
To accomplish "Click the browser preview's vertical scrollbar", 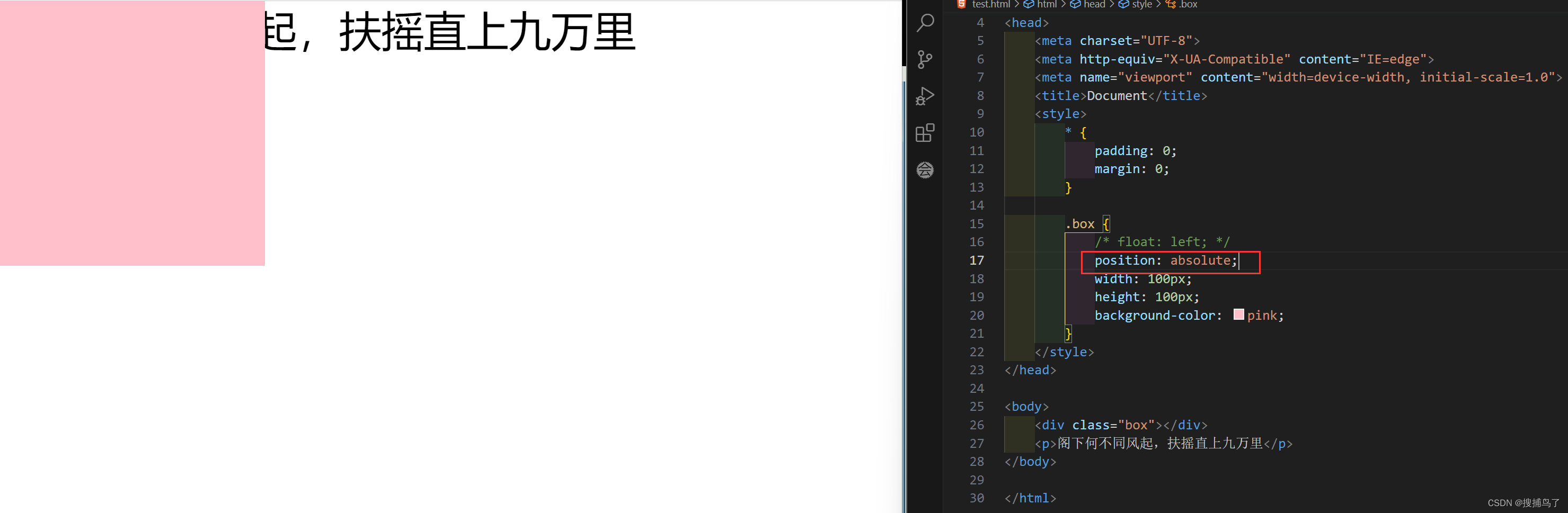I will coord(903,256).
